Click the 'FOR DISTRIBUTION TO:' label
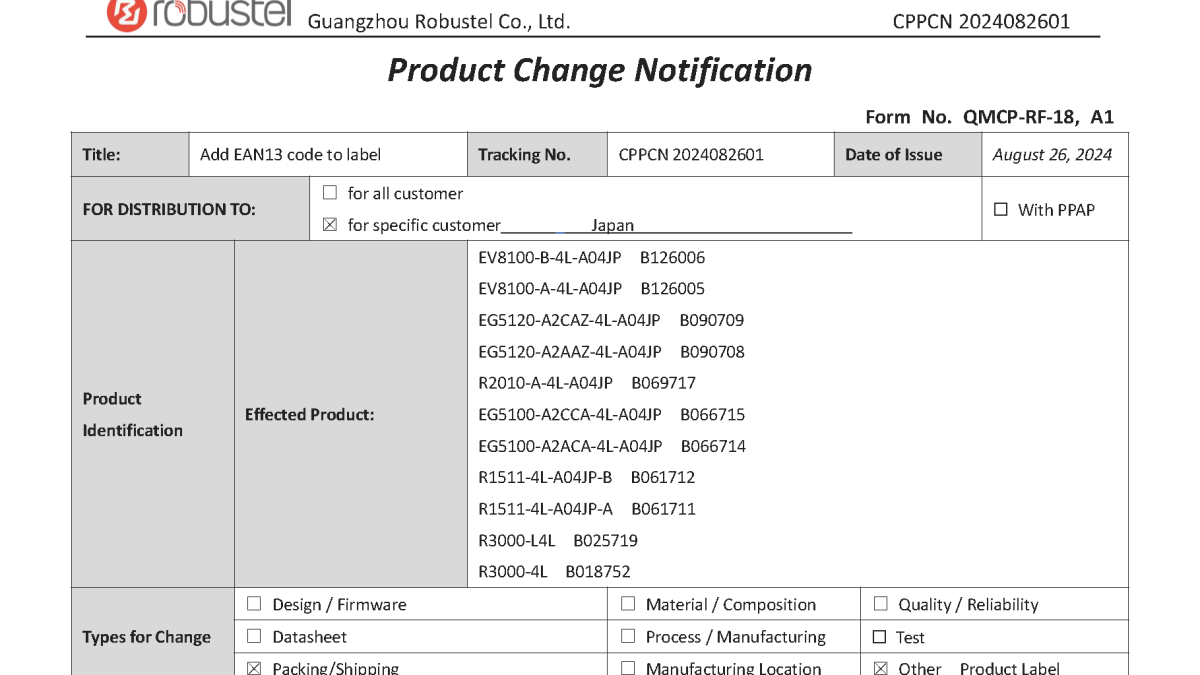This screenshot has width=1200, height=675. tap(169, 209)
